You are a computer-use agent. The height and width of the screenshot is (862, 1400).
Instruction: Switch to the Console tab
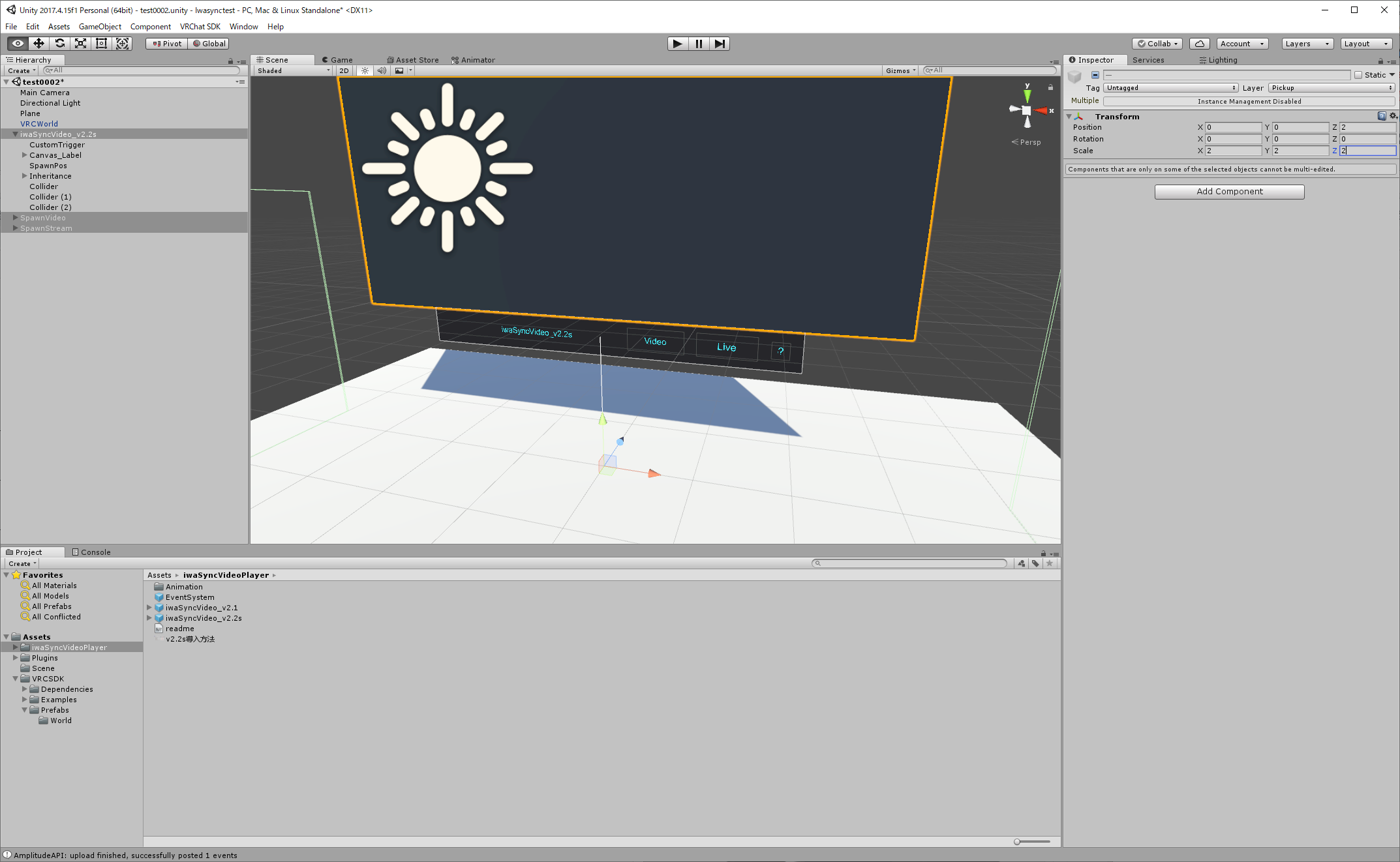click(x=91, y=552)
